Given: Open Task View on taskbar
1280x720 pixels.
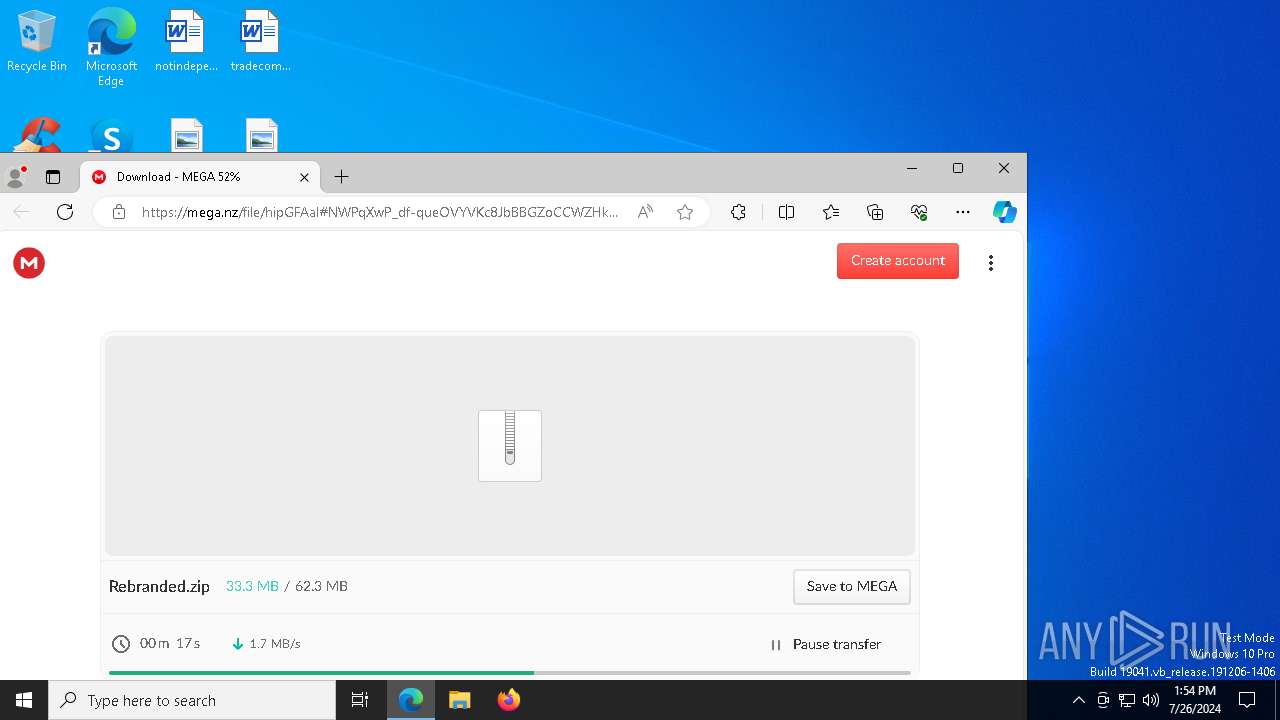Looking at the screenshot, I should 360,700.
